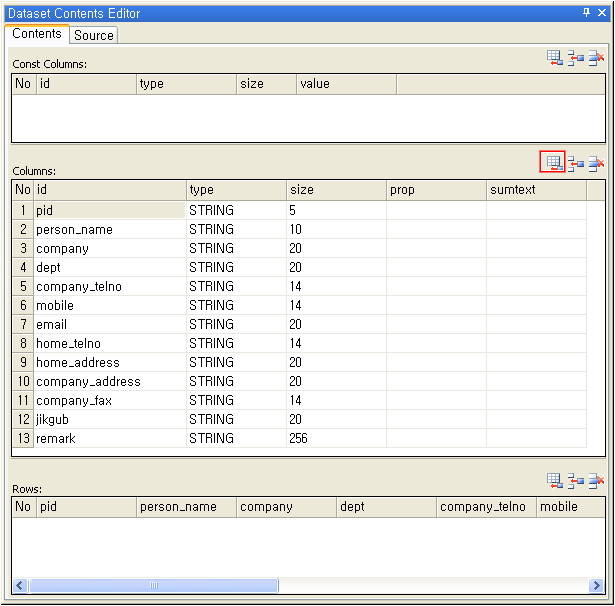The height and width of the screenshot is (606, 615).
Task: Click the add icon for Const Columns
Action: tap(554, 58)
